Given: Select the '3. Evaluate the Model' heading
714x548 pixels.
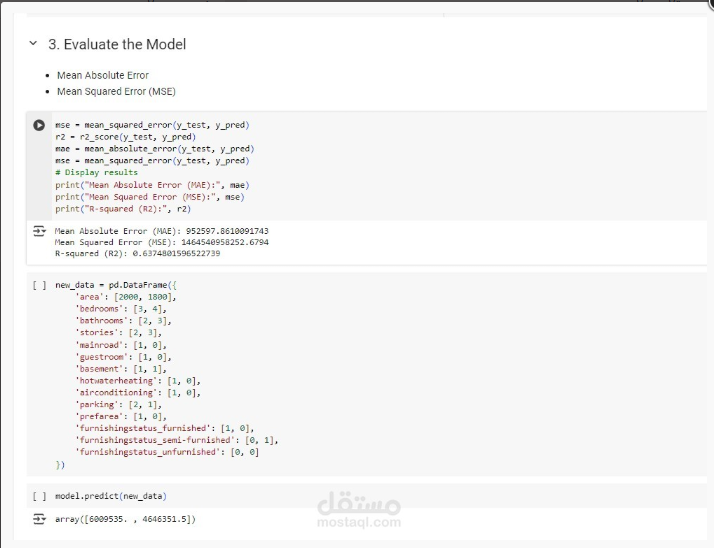Looking at the screenshot, I should pos(117,44).
